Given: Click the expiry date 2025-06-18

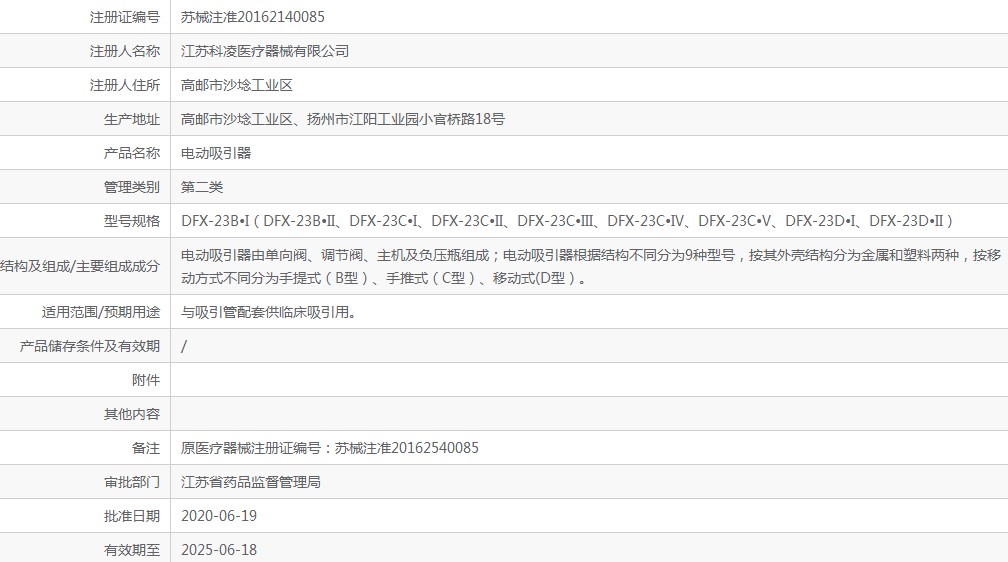Looking at the screenshot, I should pos(219,550).
